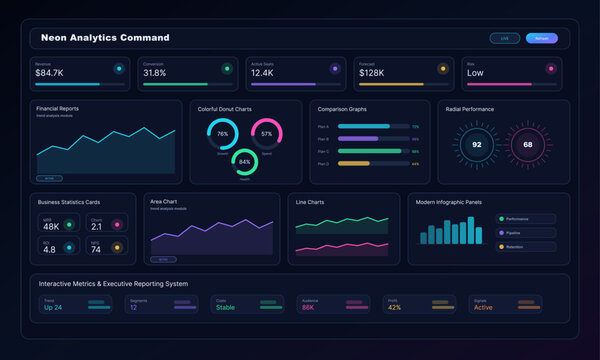Click the yellow dot icon next to NPS 74
Screen dimensions: 600x360
(117, 248)
